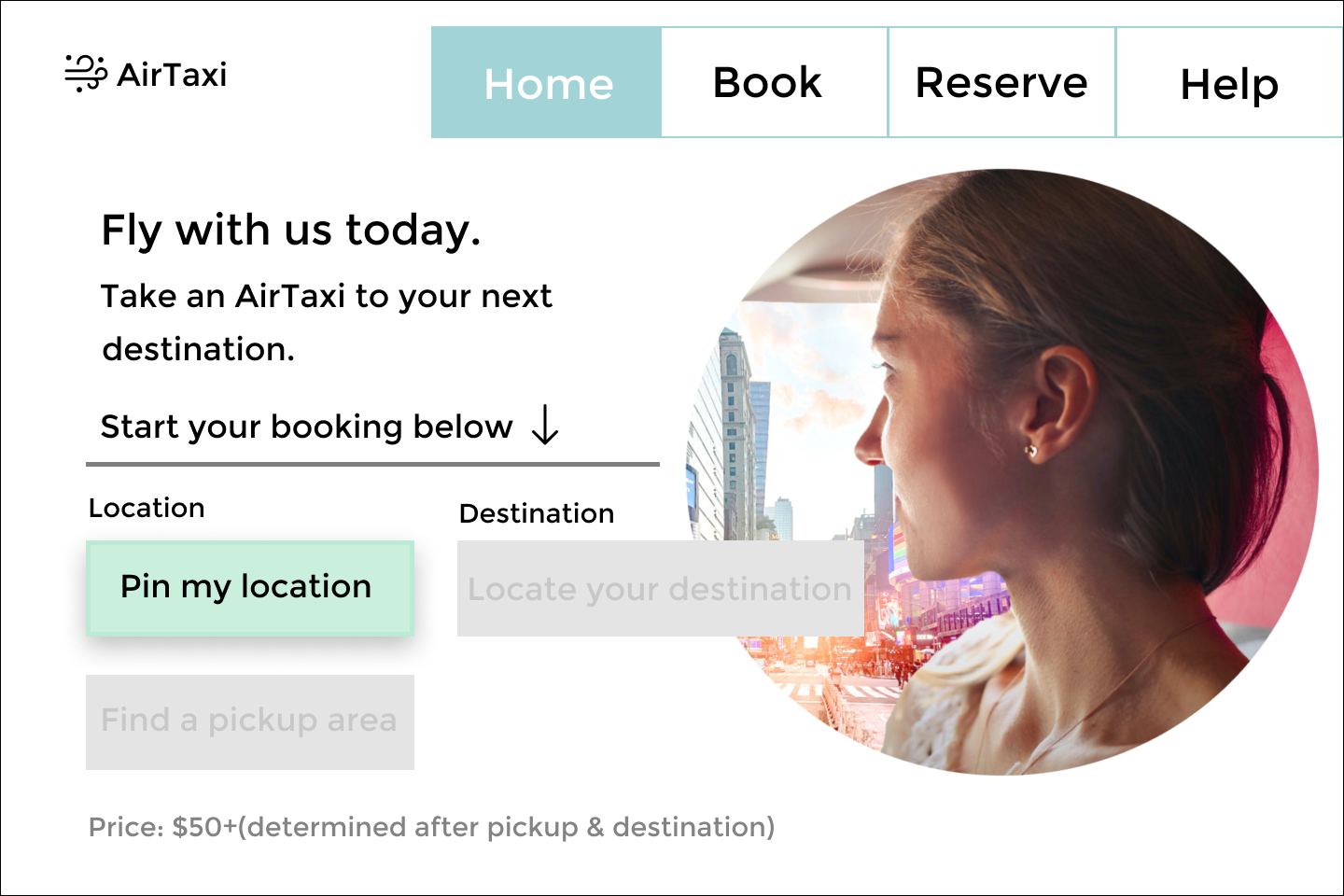Click the "Start your booking below" text
Screen dimensions: 1344x896
(306, 427)
